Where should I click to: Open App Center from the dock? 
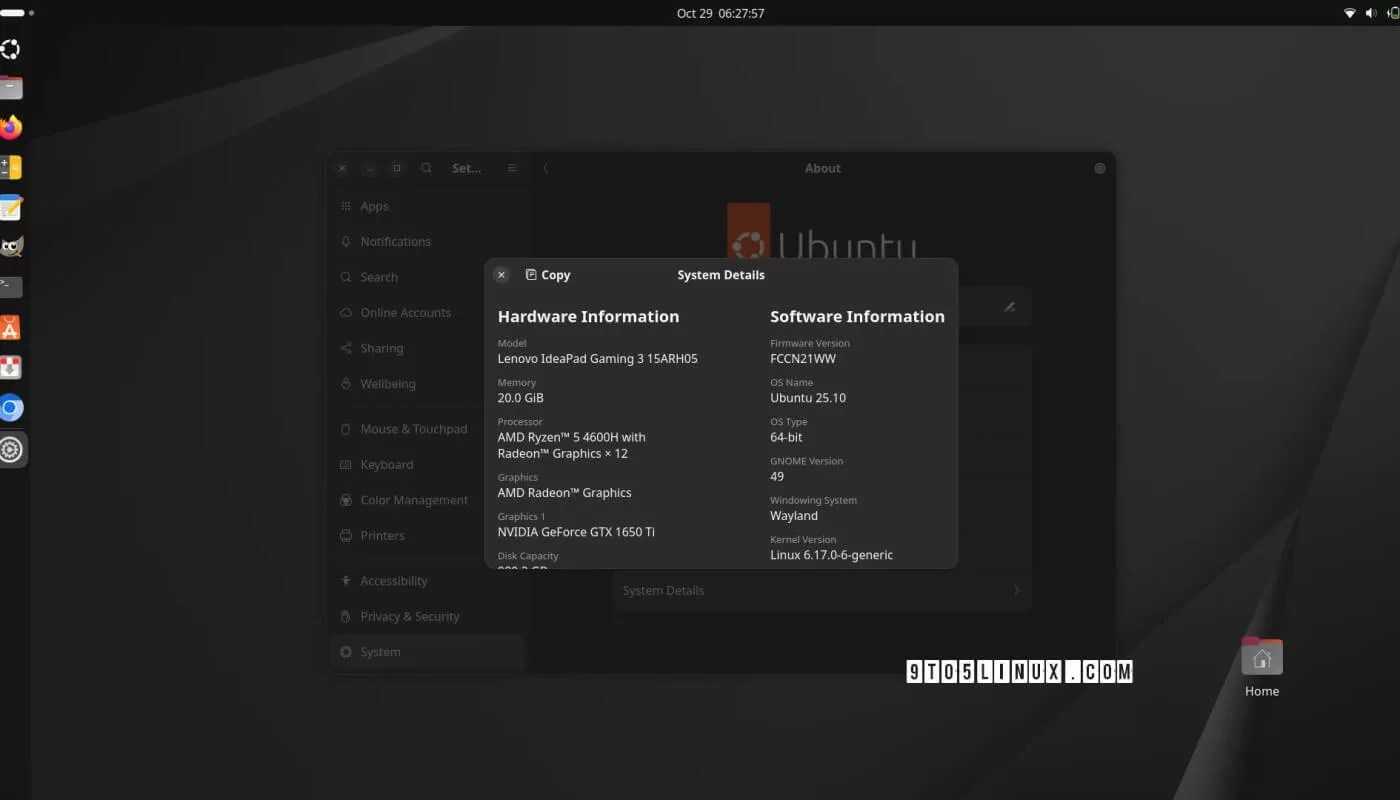11,328
